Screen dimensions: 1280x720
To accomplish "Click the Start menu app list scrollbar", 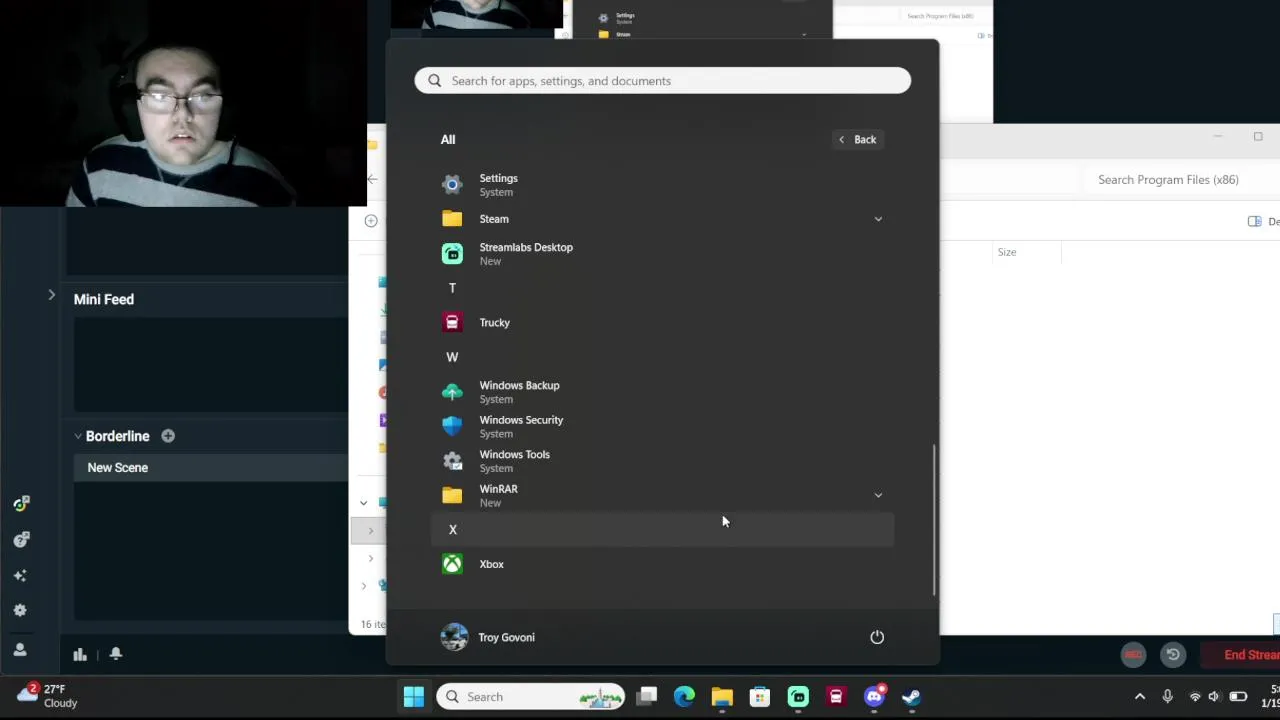I will tap(934, 519).
